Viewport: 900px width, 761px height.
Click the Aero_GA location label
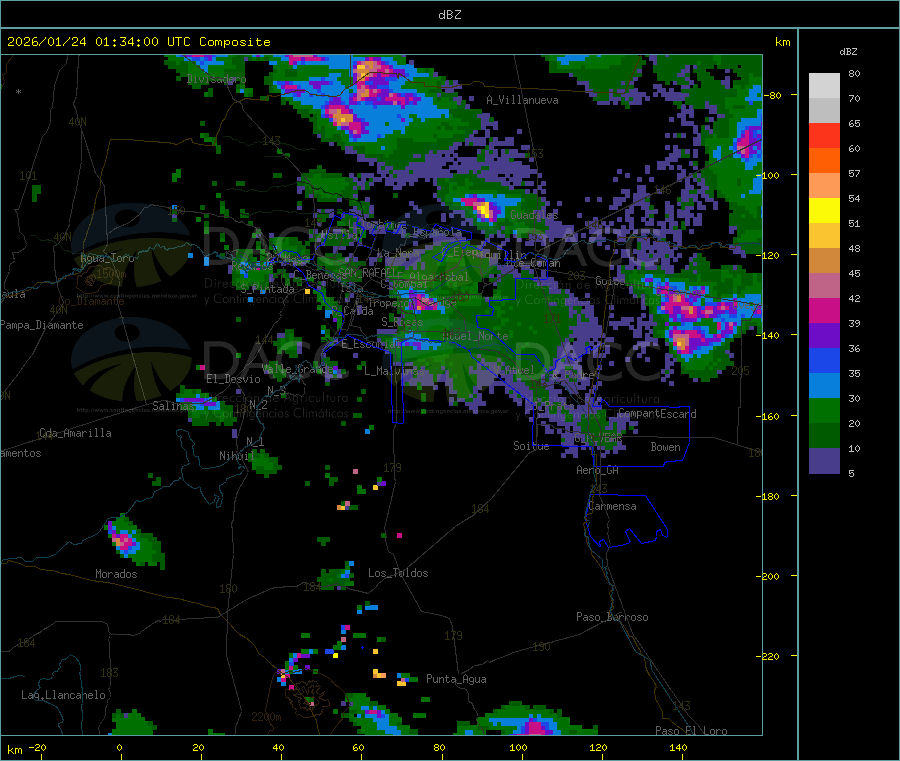tap(597, 470)
